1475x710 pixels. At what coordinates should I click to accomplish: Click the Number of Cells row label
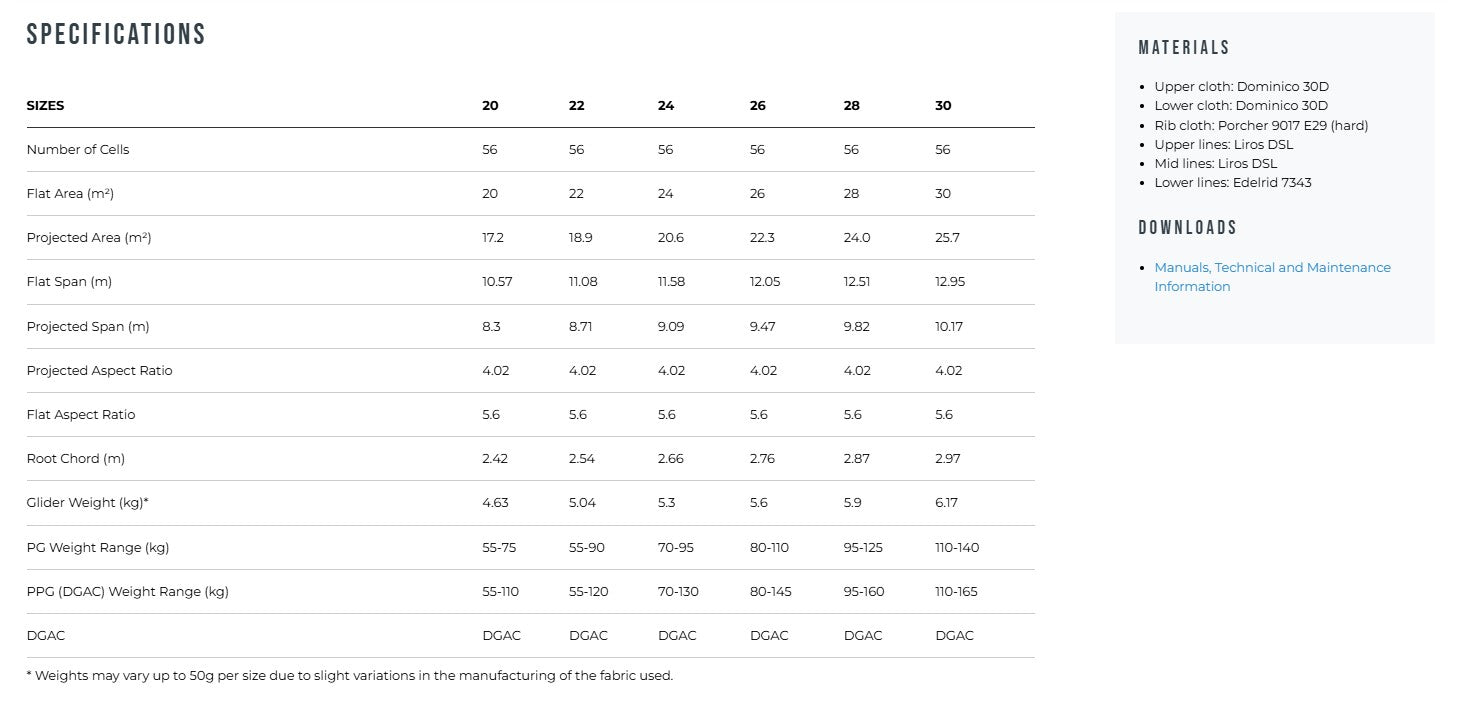(78, 150)
